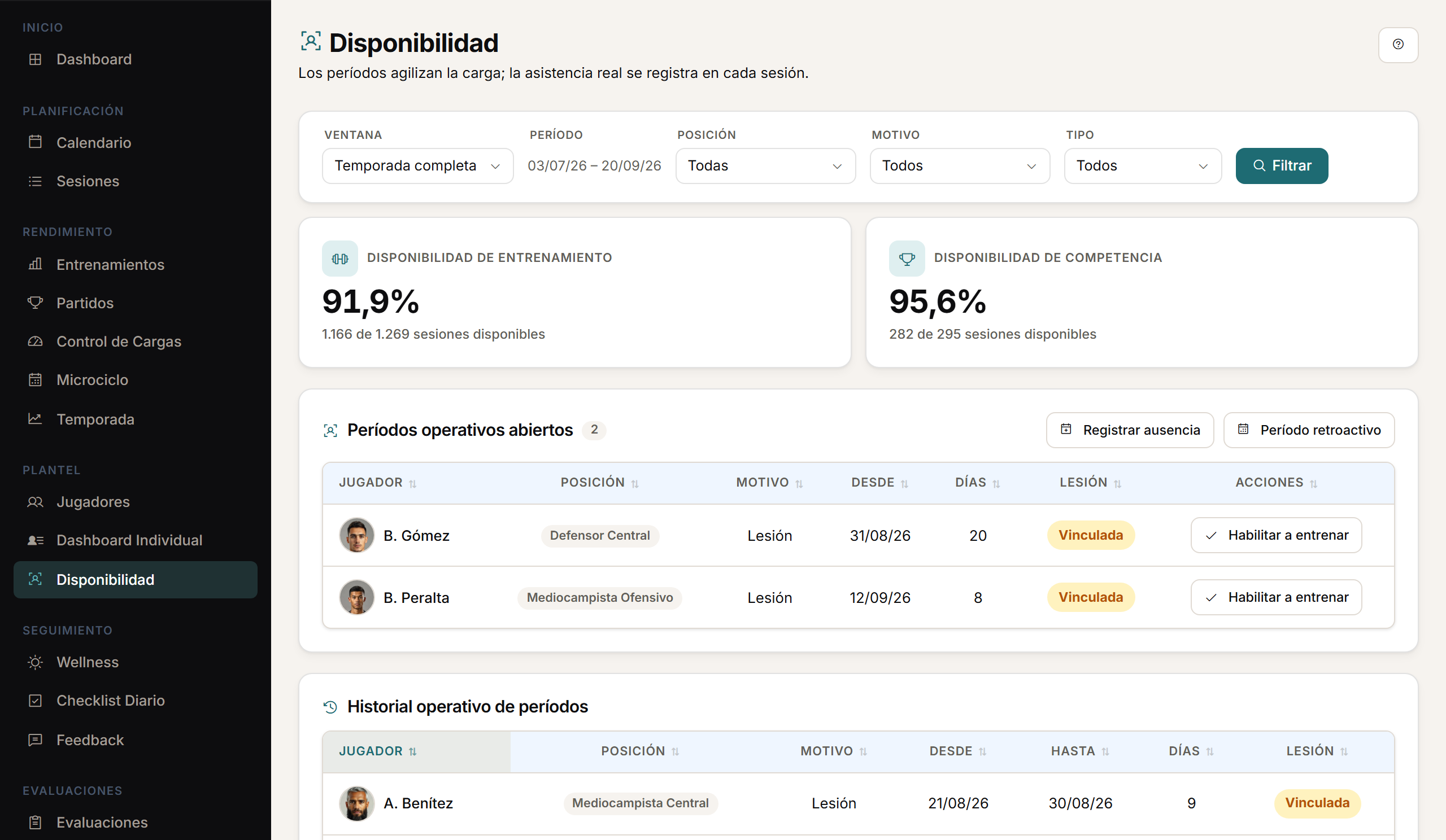Sort open periods by Lesión column
The width and height of the screenshot is (1446, 840).
pyautogui.click(x=1090, y=483)
